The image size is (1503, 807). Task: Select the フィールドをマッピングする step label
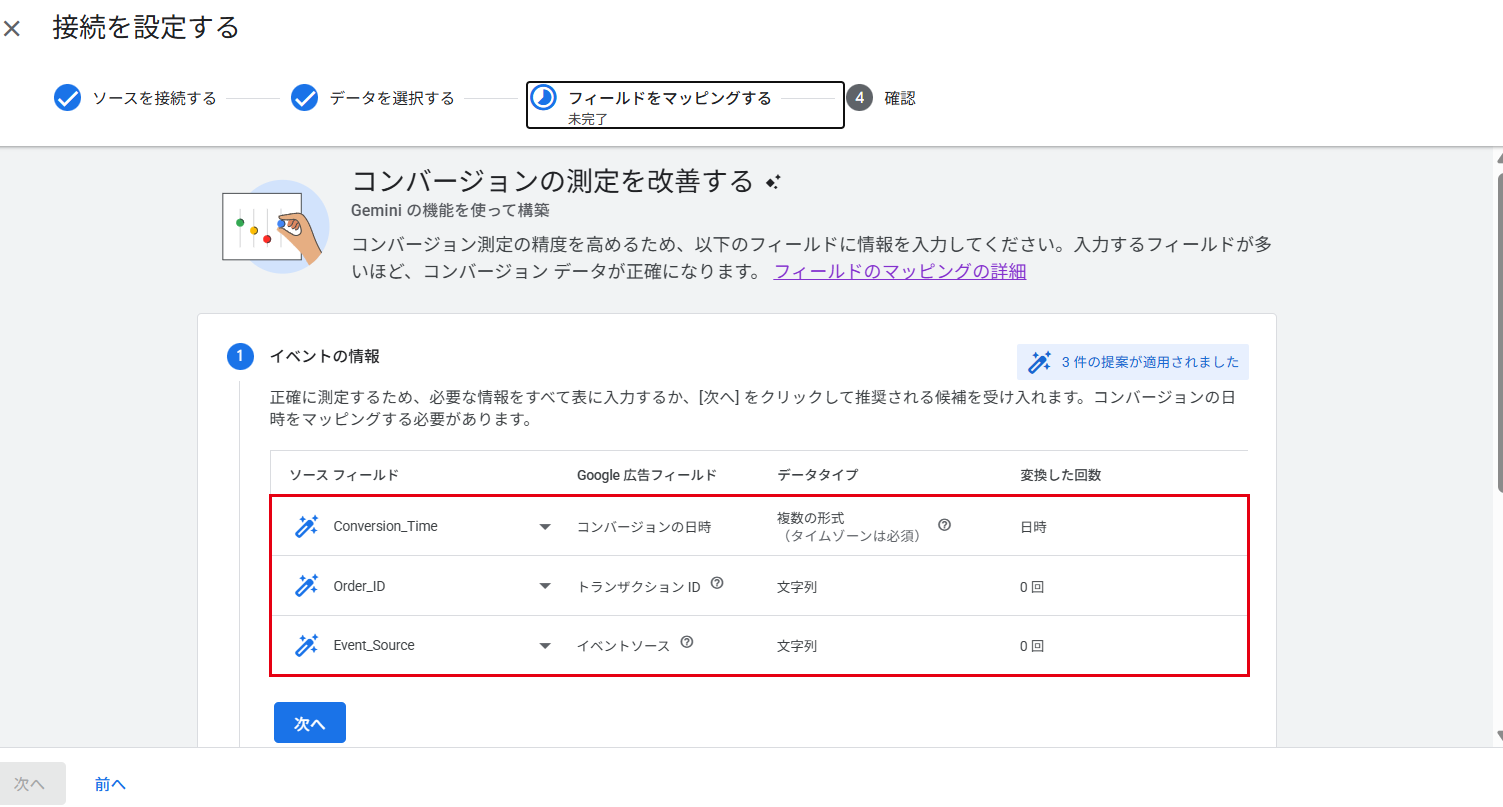[670, 98]
